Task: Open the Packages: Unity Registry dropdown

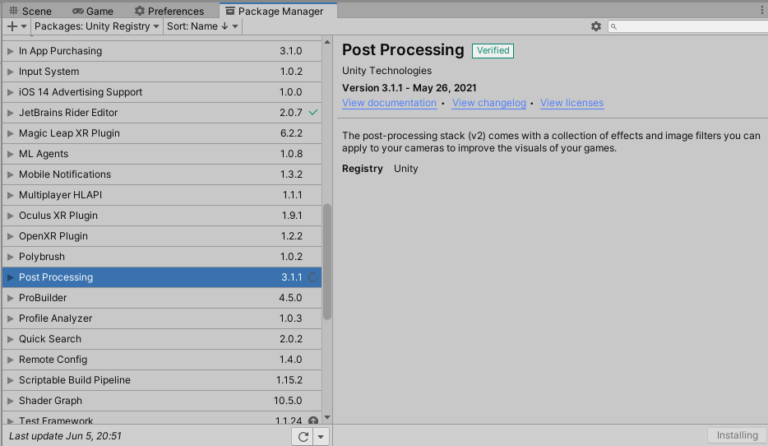Action: pyautogui.click(x=97, y=27)
